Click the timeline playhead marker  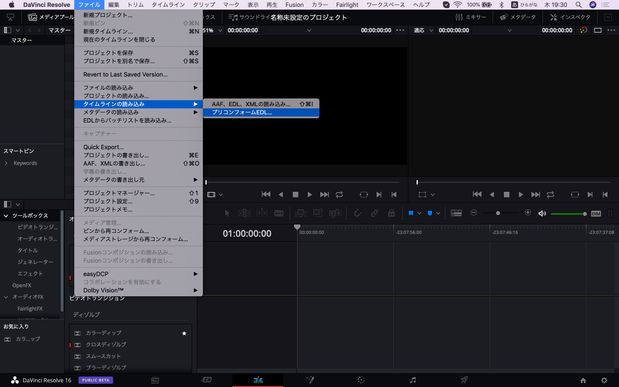(x=297, y=227)
